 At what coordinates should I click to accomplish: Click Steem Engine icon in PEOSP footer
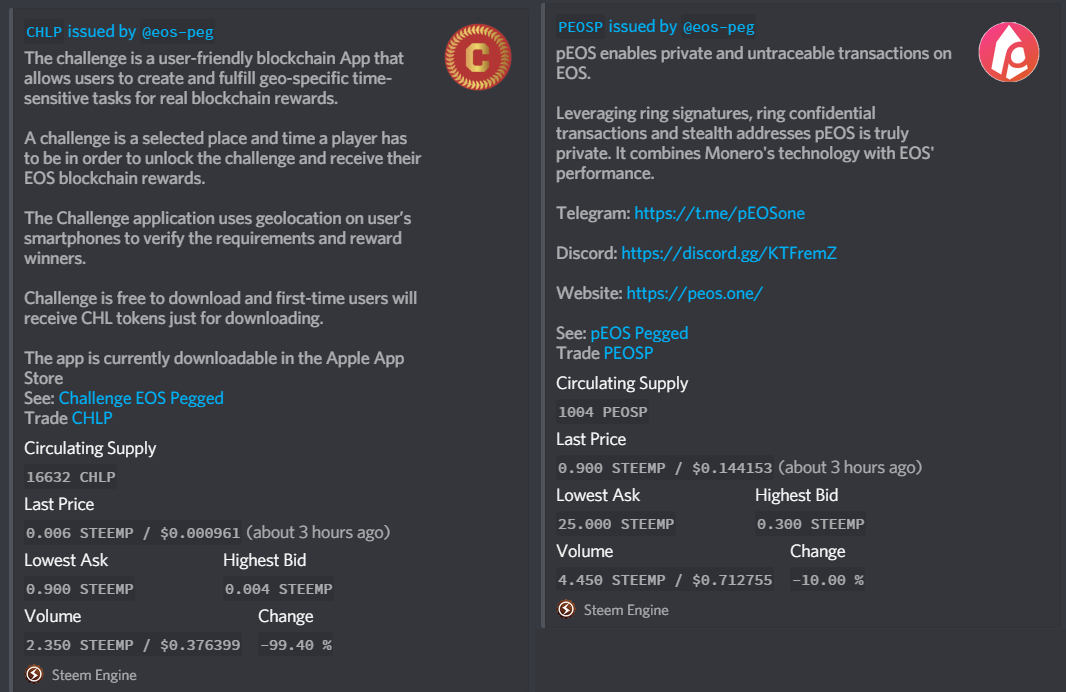[566, 609]
